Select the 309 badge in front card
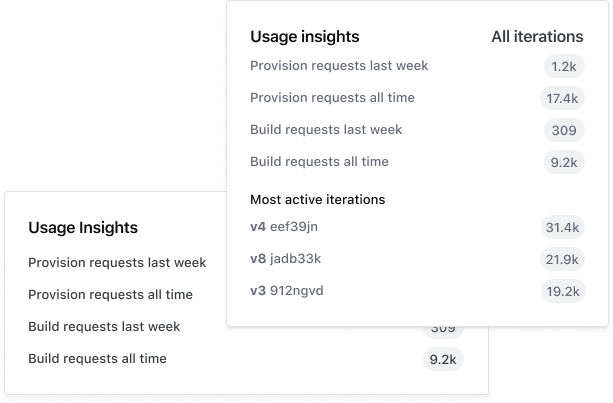The image size is (613, 403). coord(563,131)
